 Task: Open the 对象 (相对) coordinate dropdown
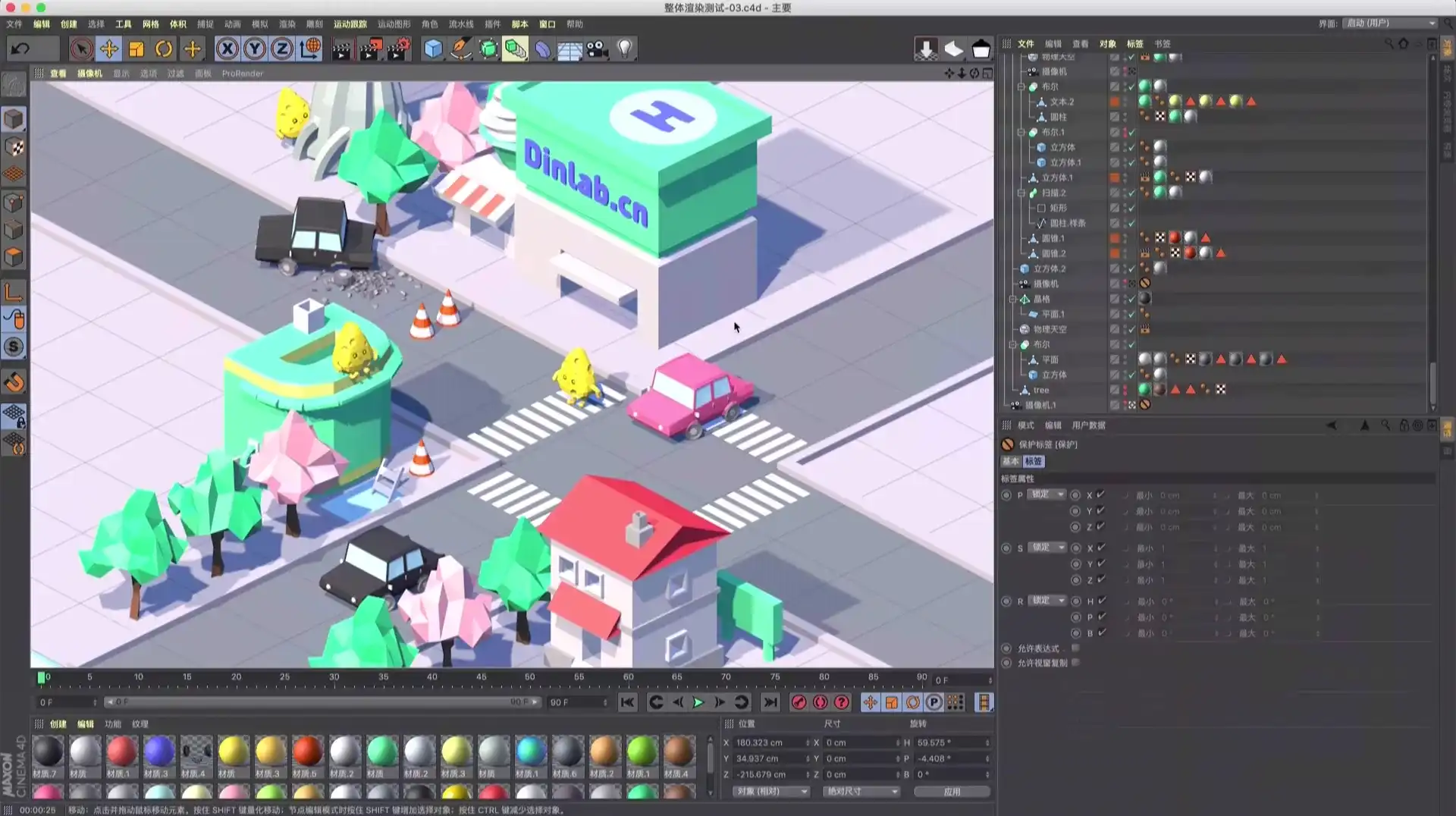tap(771, 791)
